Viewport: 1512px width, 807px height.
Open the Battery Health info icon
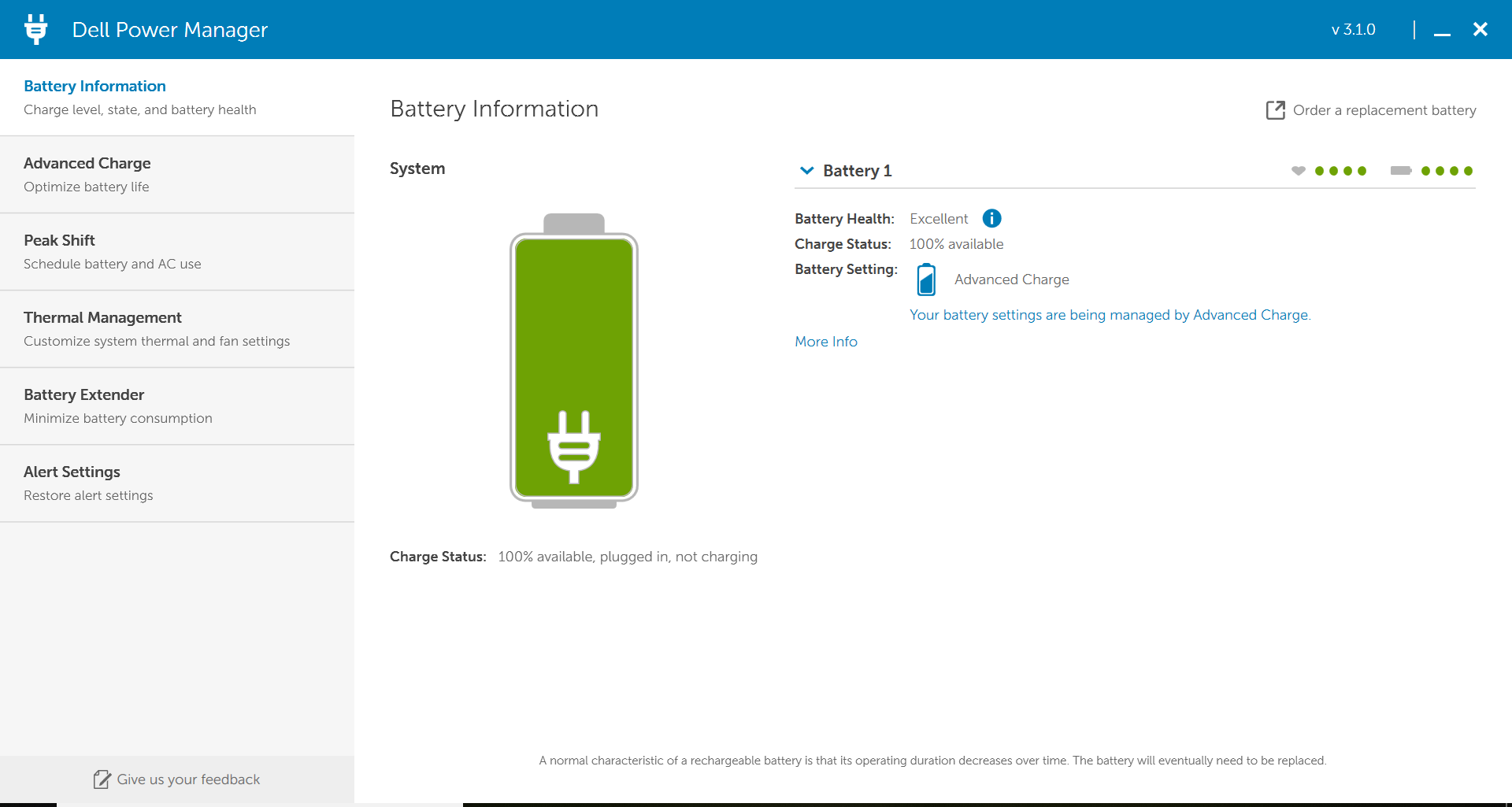click(991, 218)
